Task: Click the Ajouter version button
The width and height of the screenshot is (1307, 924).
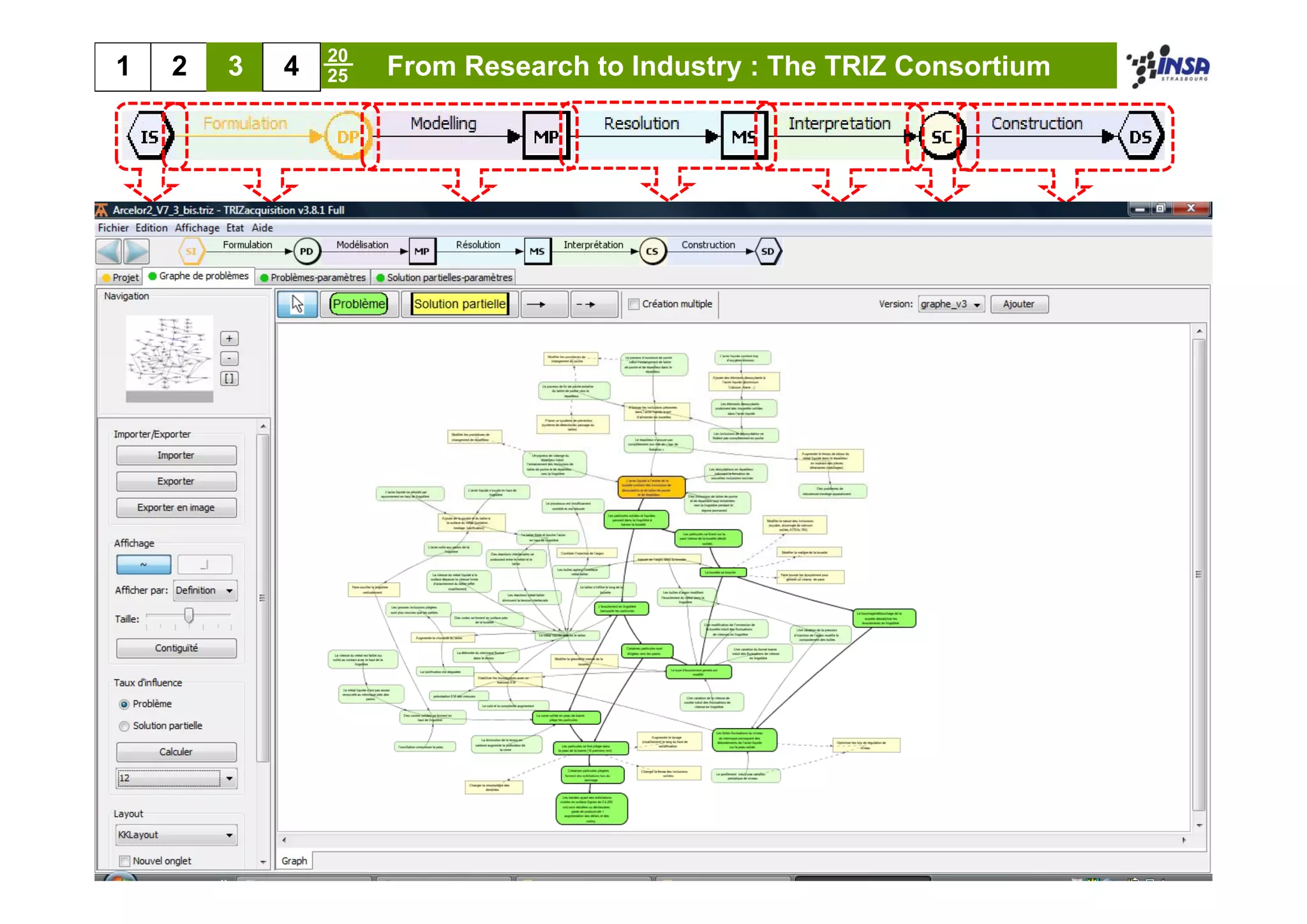Action: coord(1019,304)
